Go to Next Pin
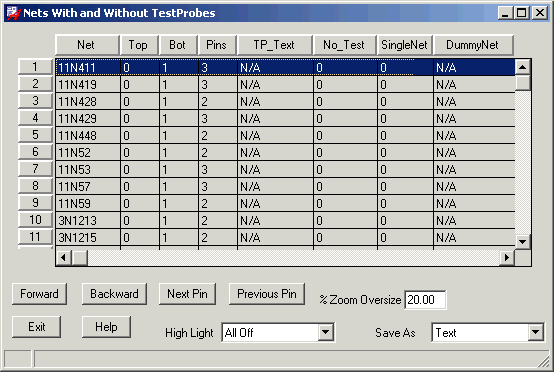The image size is (554, 372). point(187,294)
